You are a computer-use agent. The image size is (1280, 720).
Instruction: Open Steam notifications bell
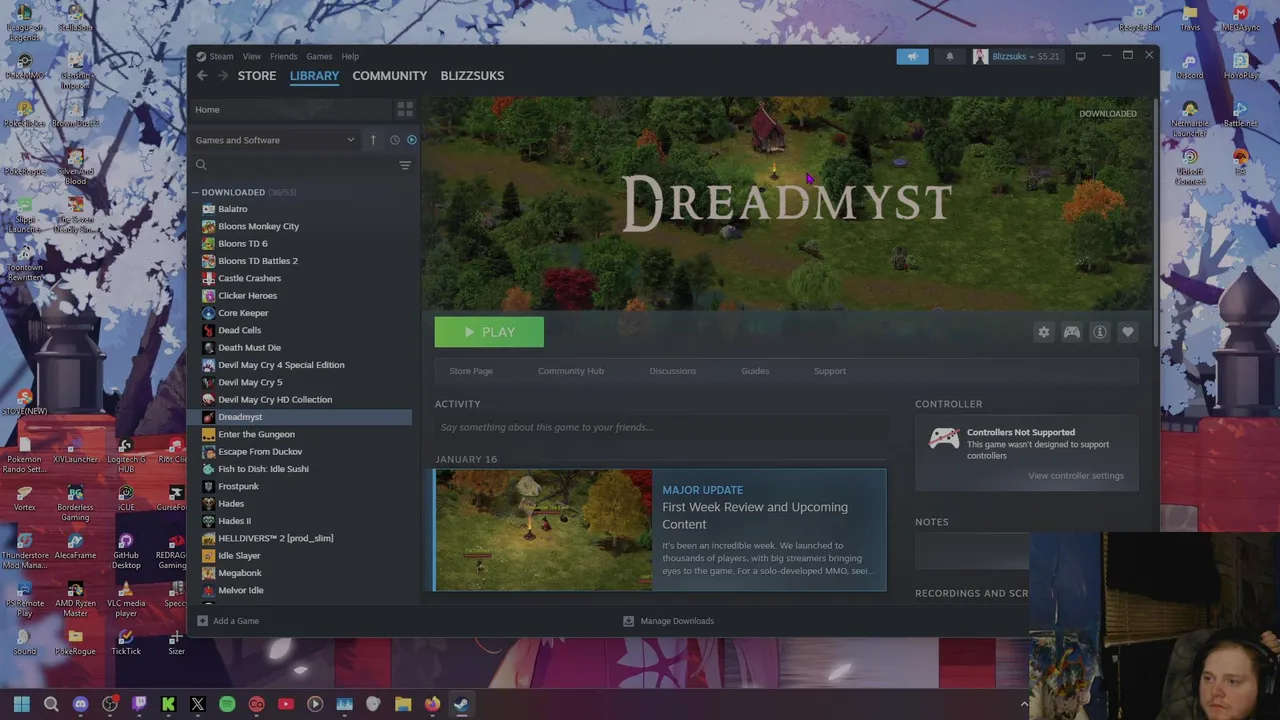coord(950,56)
